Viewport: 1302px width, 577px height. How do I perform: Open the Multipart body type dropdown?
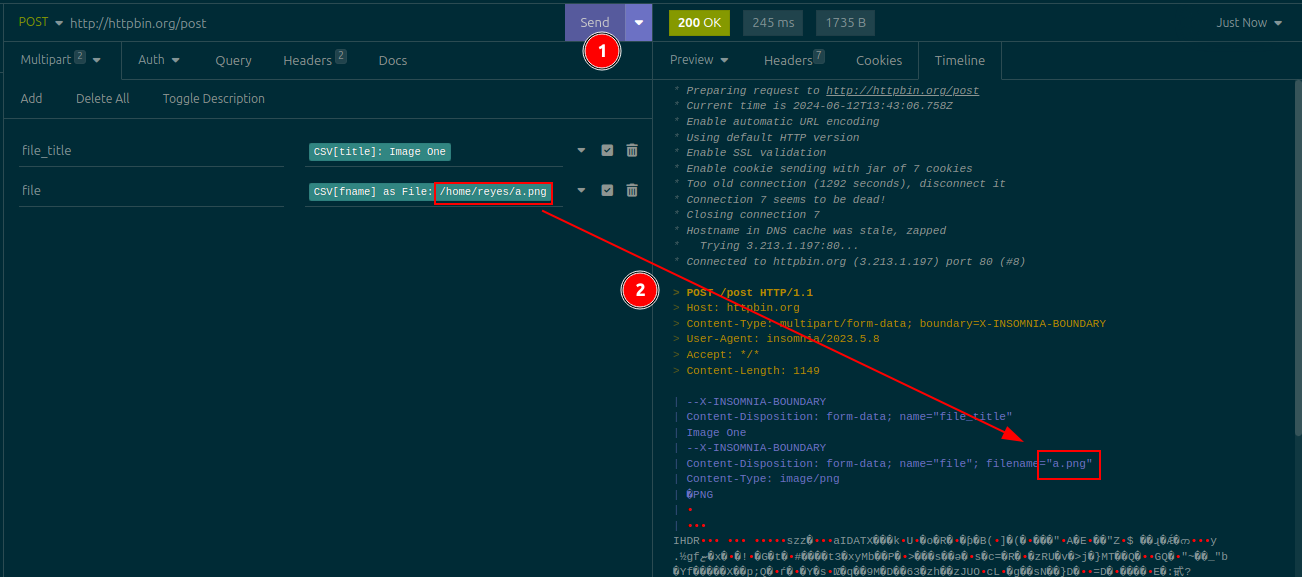[x=61, y=60]
